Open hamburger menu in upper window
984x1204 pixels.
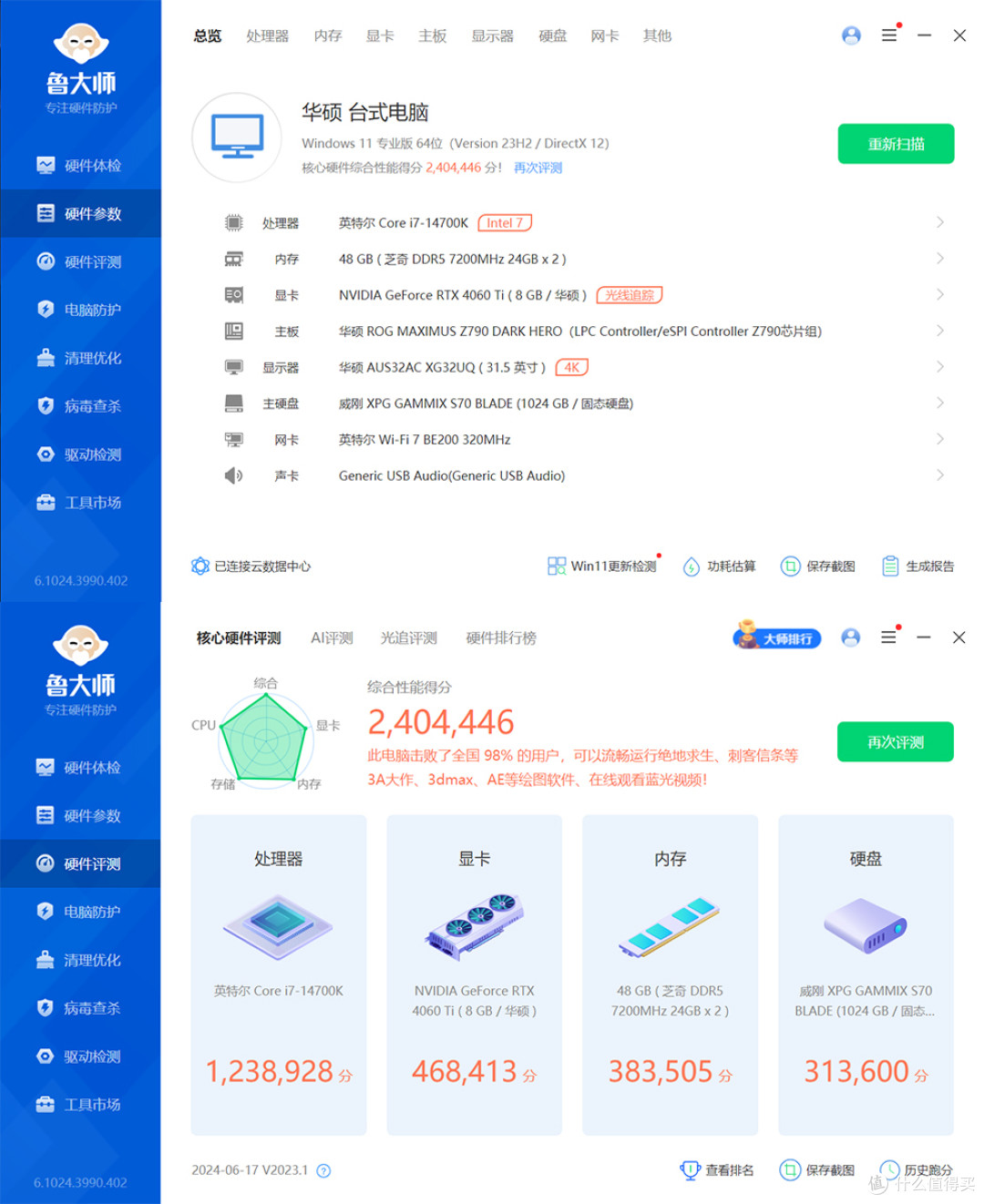pos(889,36)
